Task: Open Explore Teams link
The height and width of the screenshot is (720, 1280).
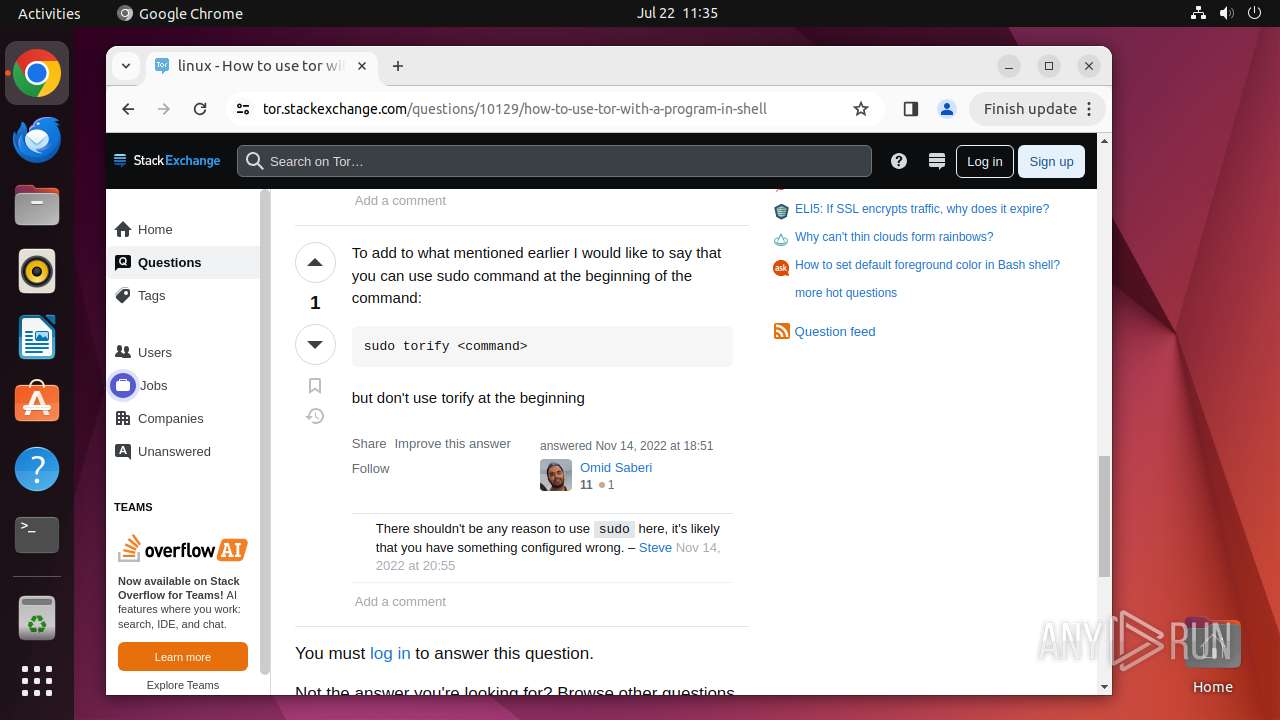Action: pyautogui.click(x=183, y=685)
